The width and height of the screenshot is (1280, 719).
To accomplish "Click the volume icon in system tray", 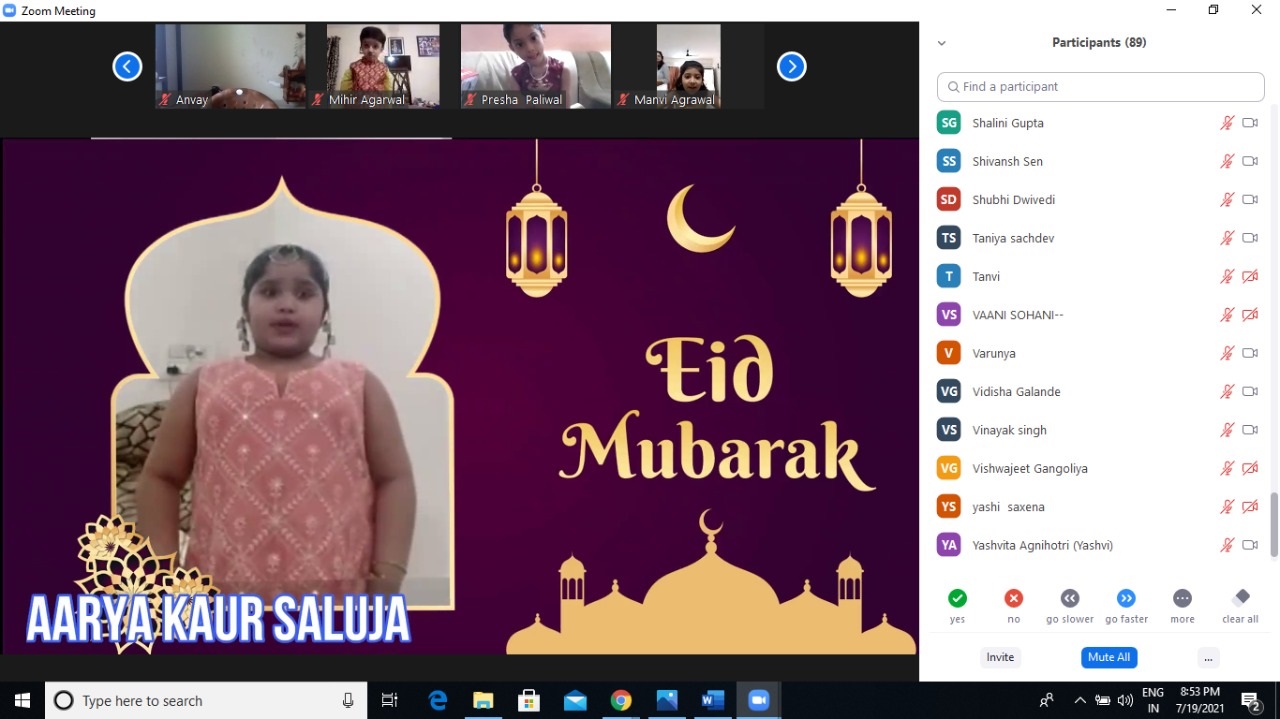I will pyautogui.click(x=1125, y=701).
